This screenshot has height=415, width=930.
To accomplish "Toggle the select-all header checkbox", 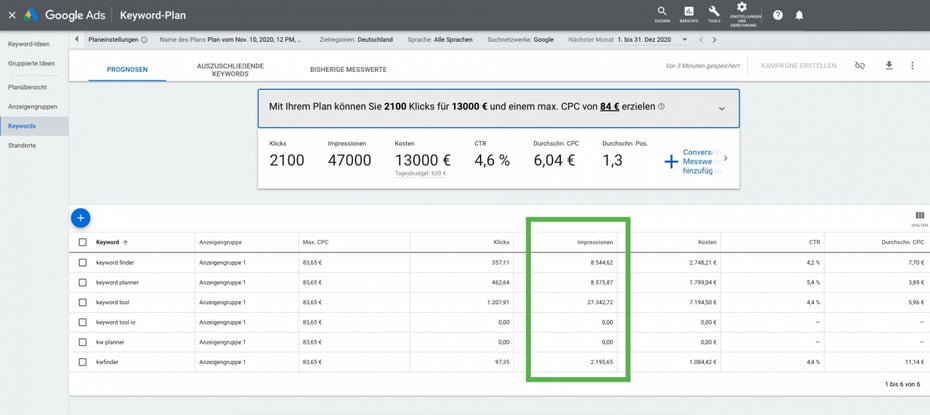I will coord(82,242).
